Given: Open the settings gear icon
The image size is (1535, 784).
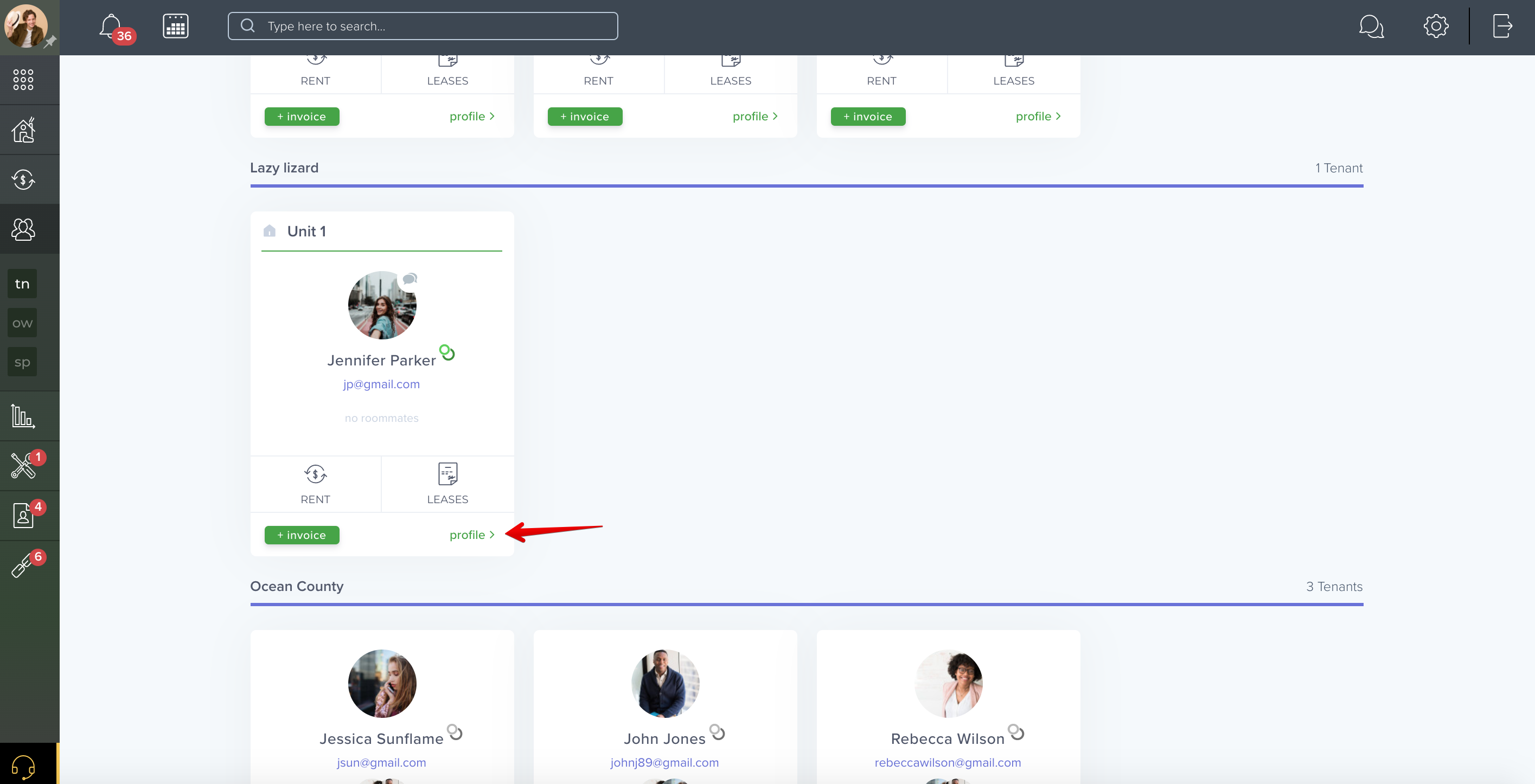Looking at the screenshot, I should 1436,26.
